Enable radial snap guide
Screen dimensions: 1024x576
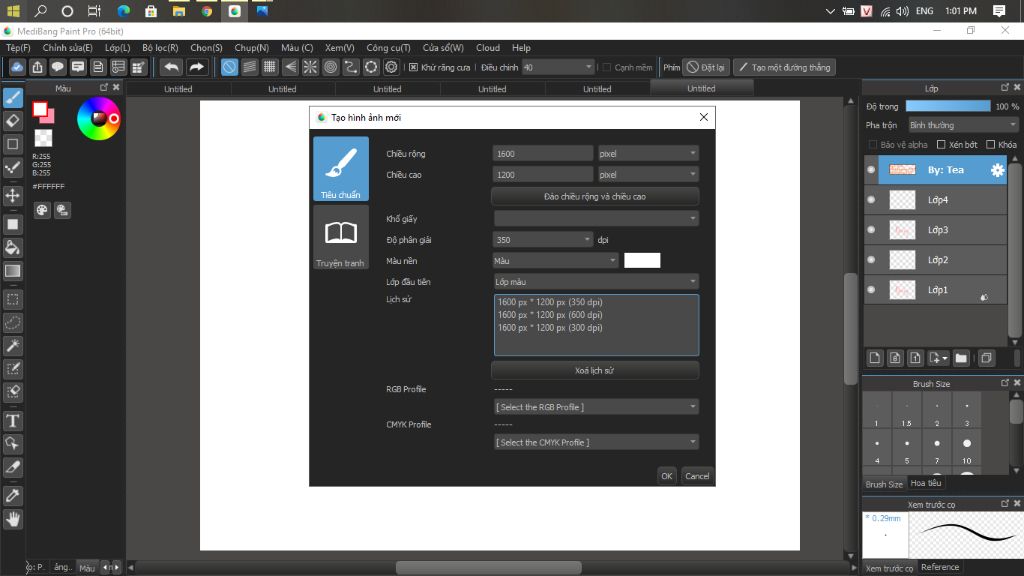pos(310,67)
